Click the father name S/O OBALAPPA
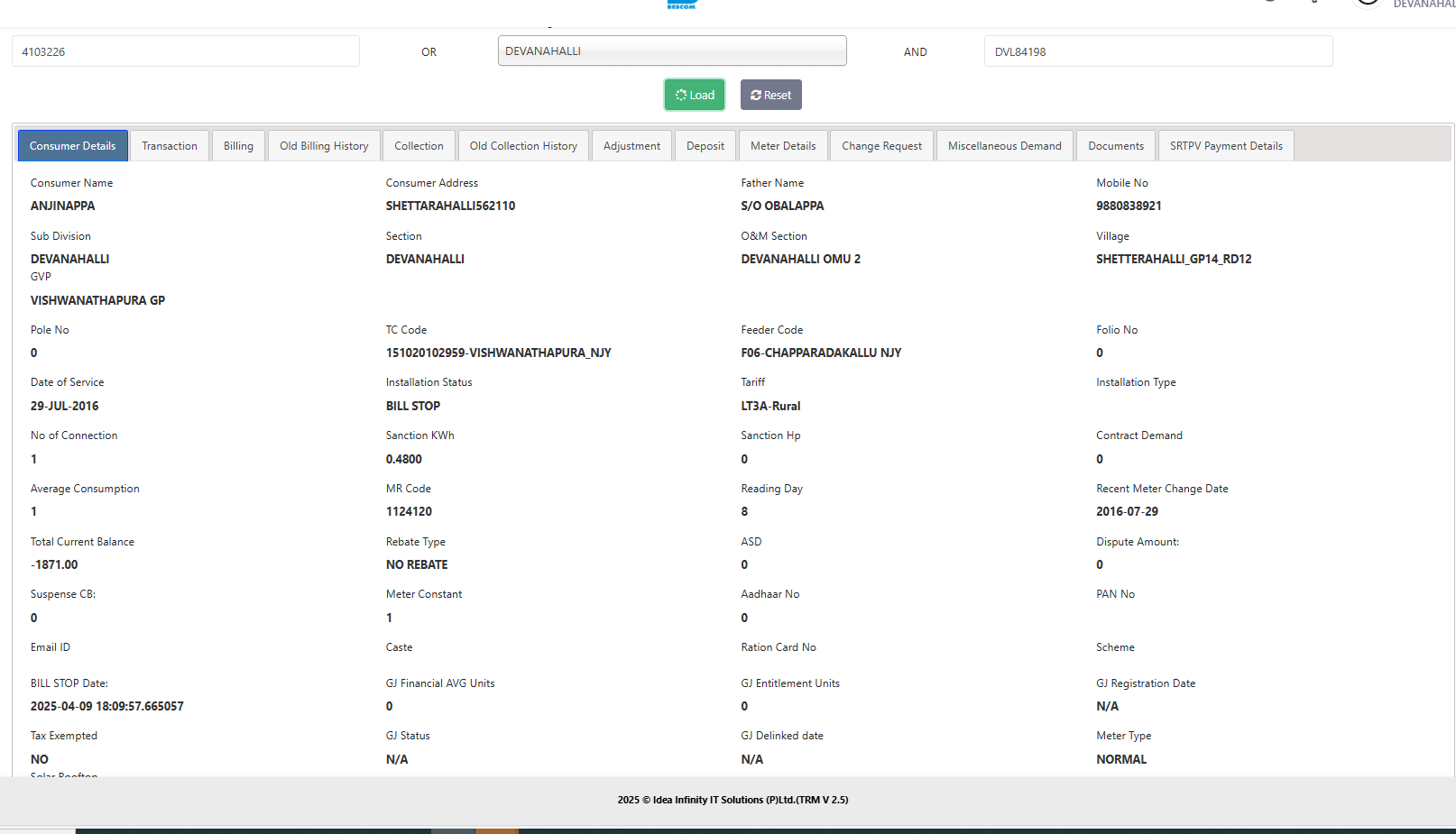 [783, 206]
